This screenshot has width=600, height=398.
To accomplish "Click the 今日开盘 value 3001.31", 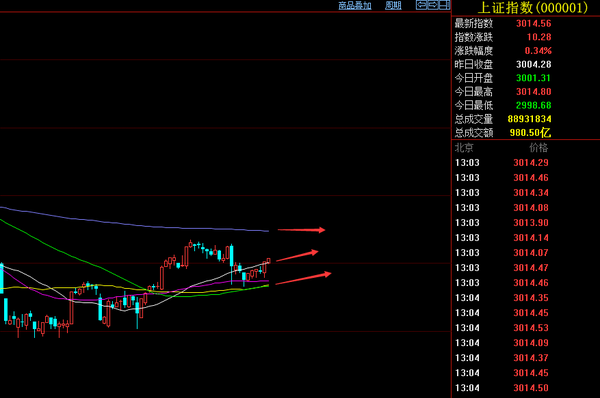I will click(533, 78).
